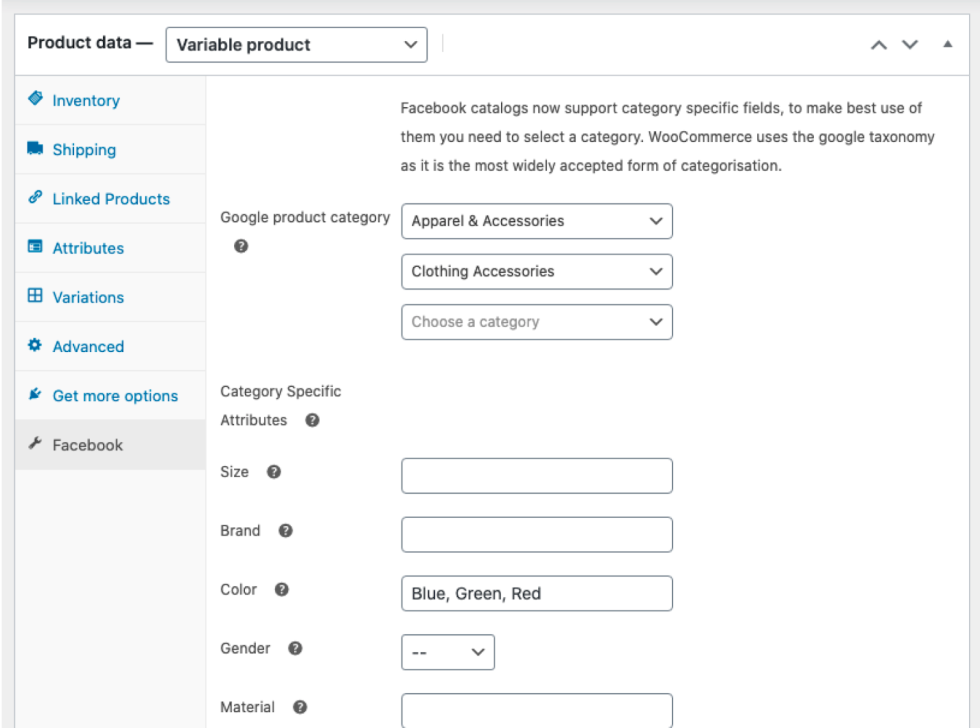Click the Advanced gear icon
Image resolution: width=980 pixels, height=728 pixels.
(36, 346)
